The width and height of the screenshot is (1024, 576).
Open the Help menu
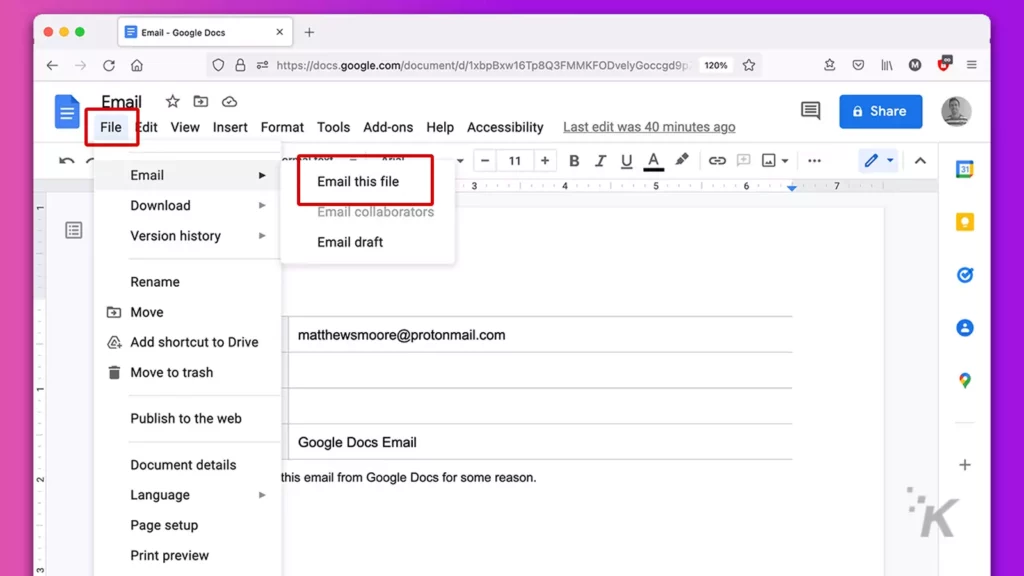tap(440, 127)
